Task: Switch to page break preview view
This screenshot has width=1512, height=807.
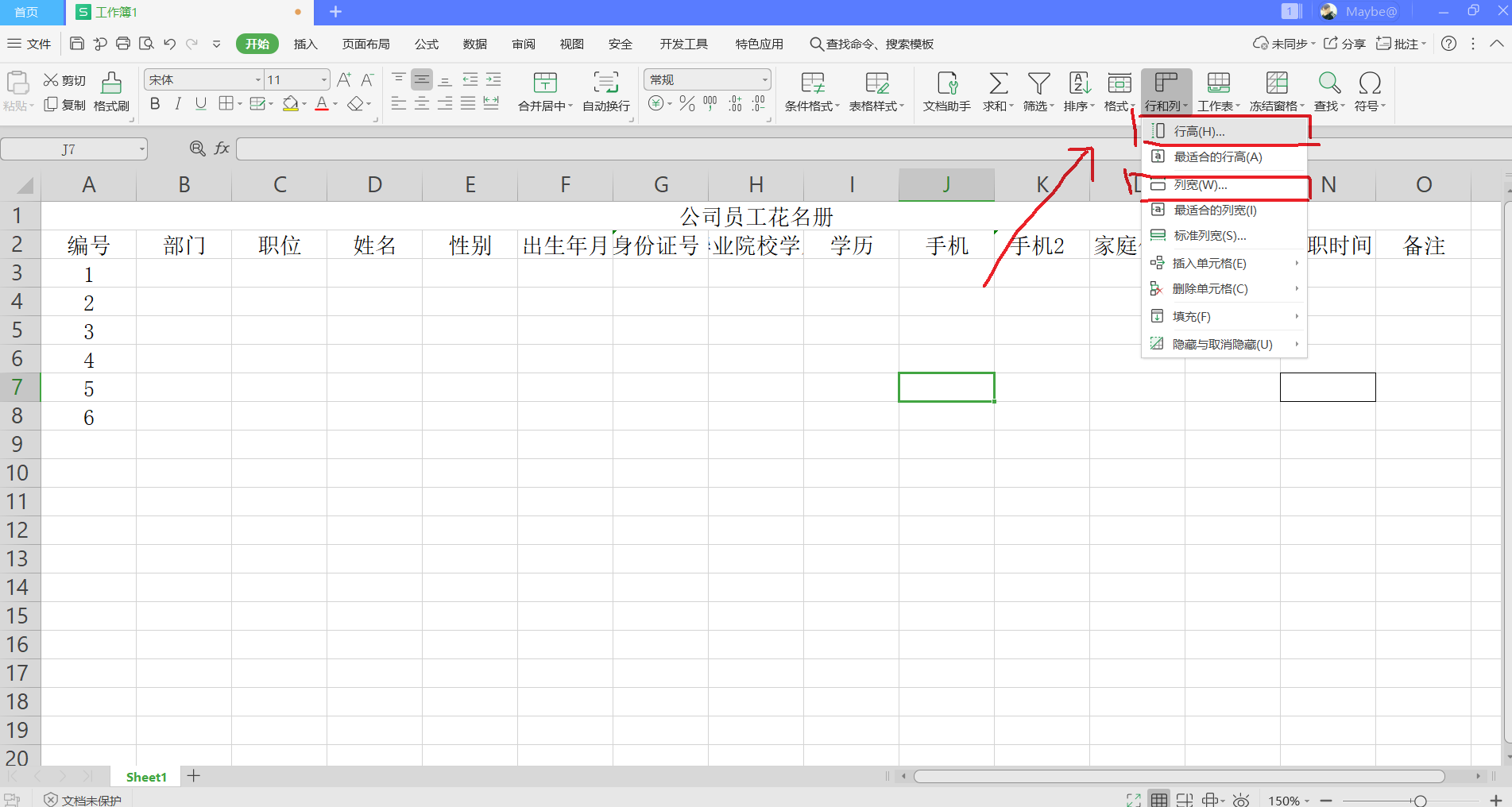Action: coord(1185,800)
